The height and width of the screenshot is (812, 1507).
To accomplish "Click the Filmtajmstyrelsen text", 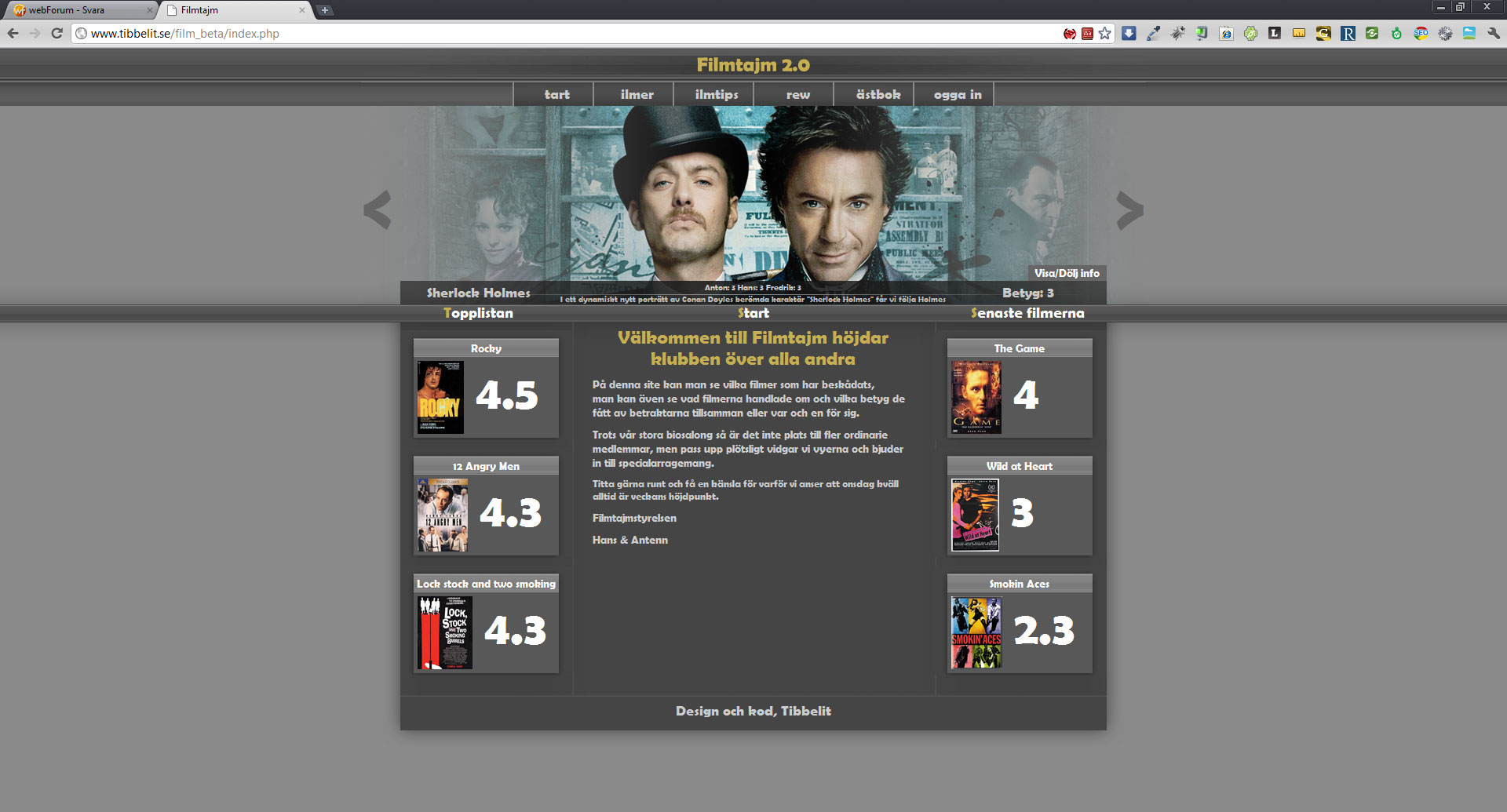I will tap(634, 518).
